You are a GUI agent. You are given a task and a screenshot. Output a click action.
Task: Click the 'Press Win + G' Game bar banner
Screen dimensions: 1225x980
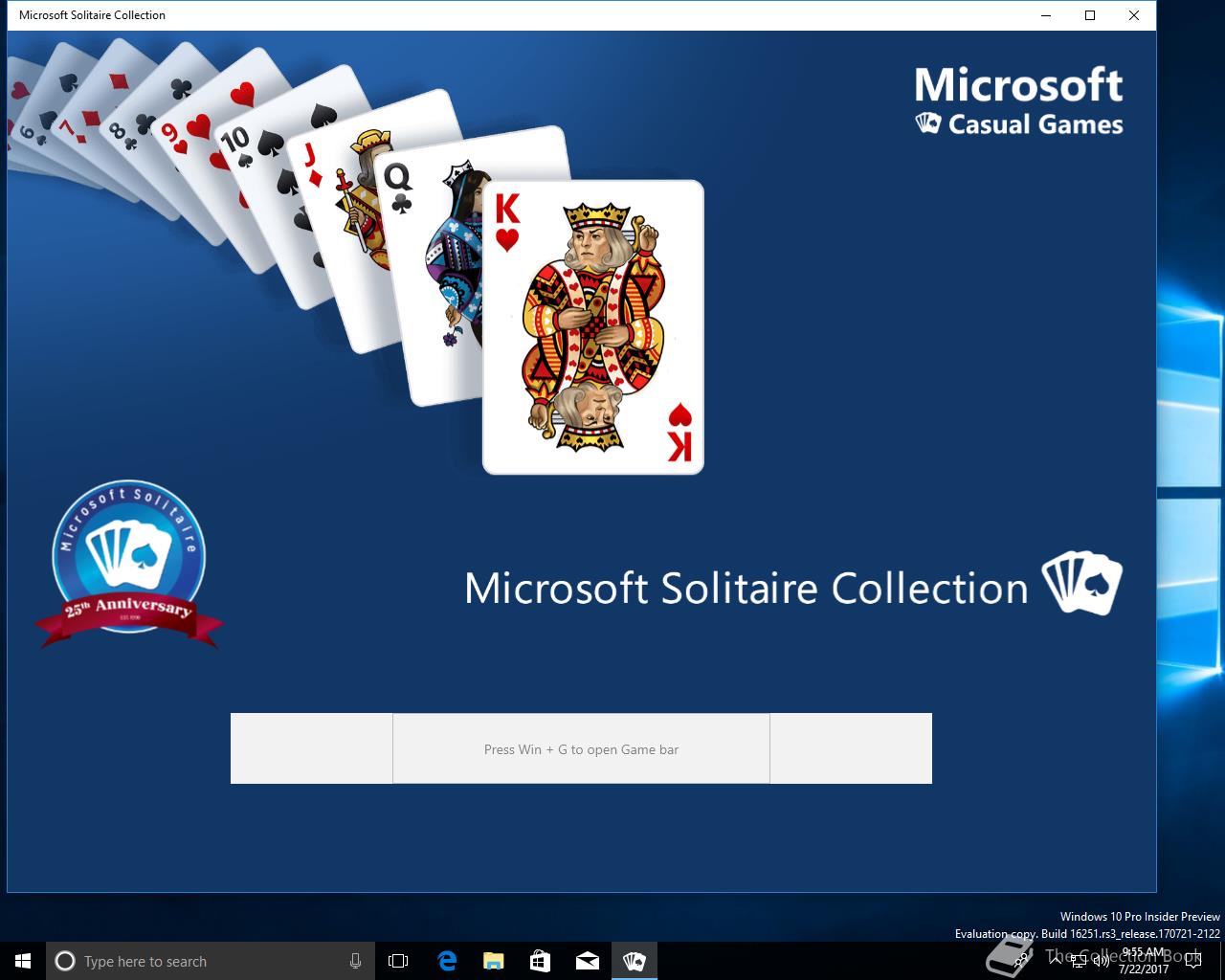(581, 748)
